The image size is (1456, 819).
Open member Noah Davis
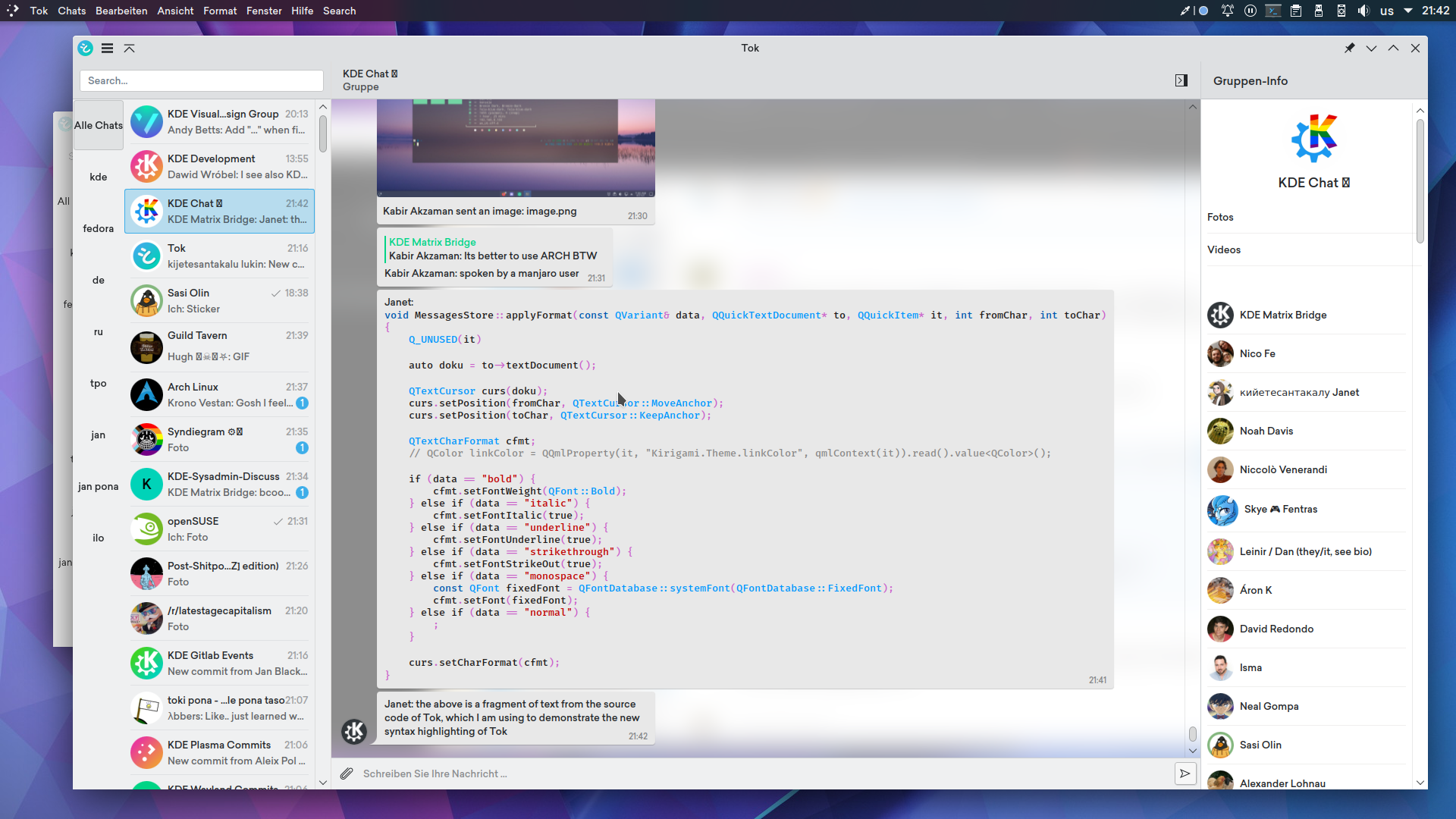[1306, 431]
